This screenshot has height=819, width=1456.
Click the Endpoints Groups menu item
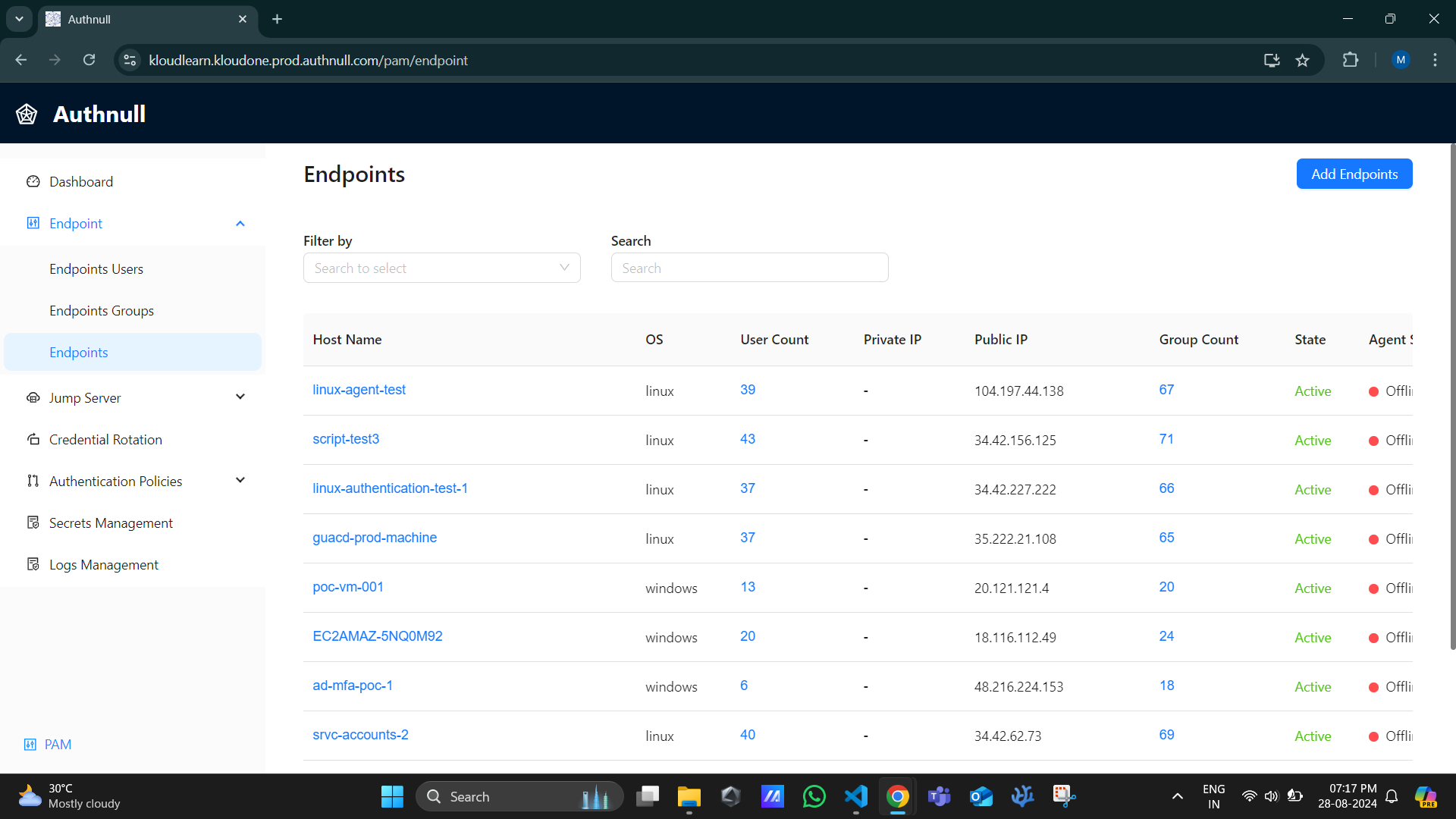[x=101, y=310]
